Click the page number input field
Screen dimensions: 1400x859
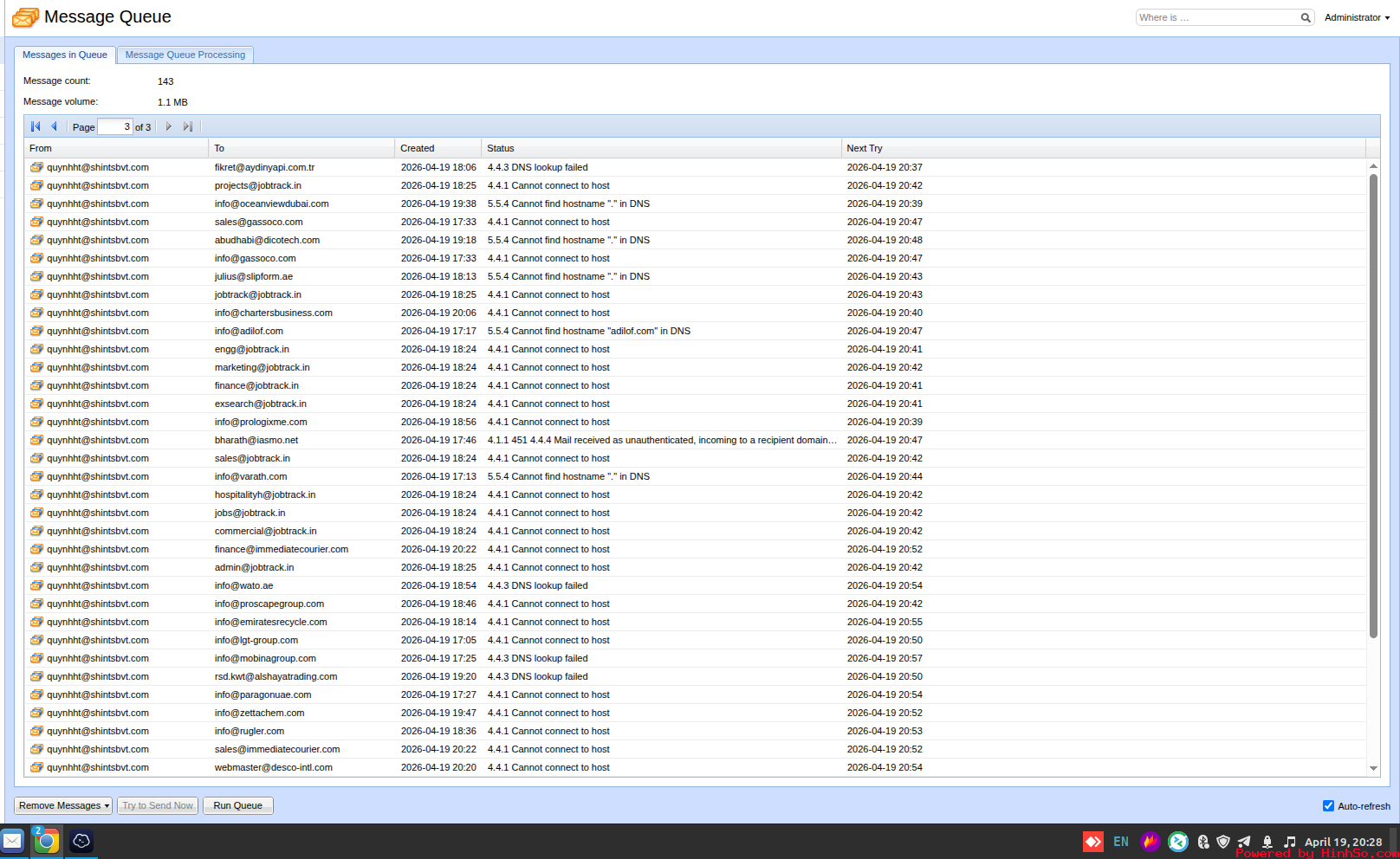(x=114, y=126)
